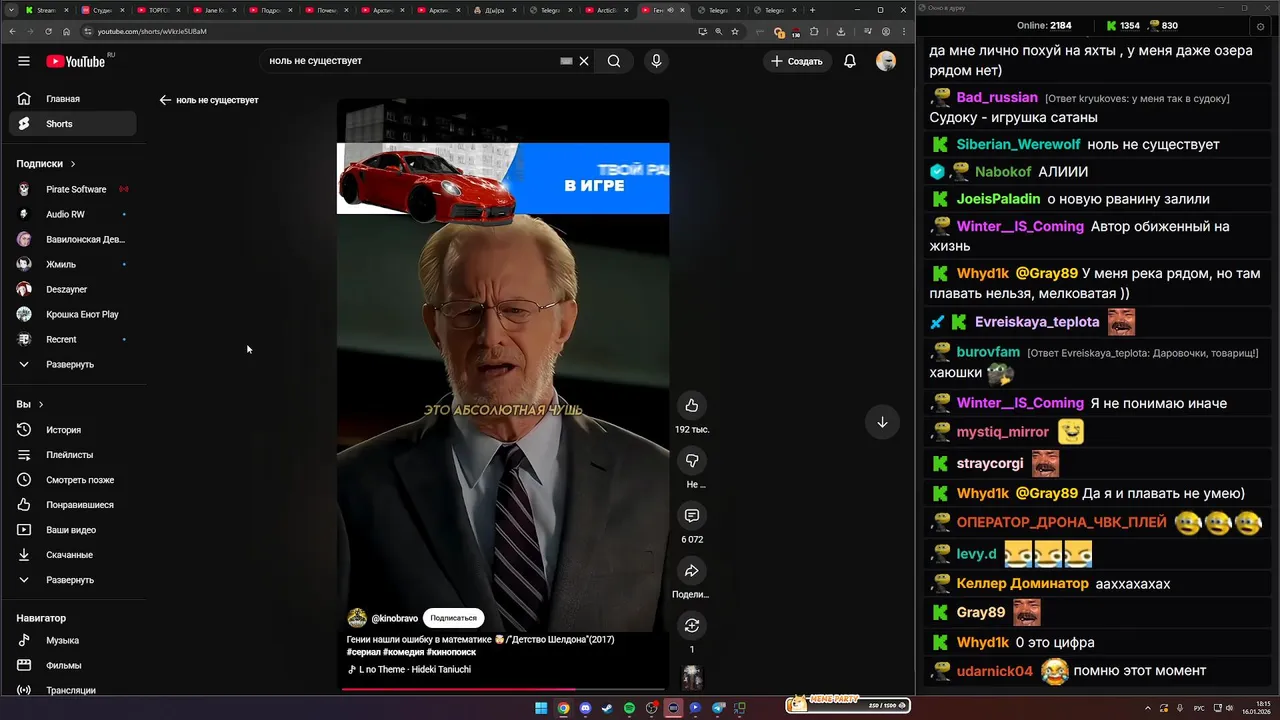Open the notifications bell
Image resolution: width=1280 pixels, height=720 pixels.
coord(850,61)
